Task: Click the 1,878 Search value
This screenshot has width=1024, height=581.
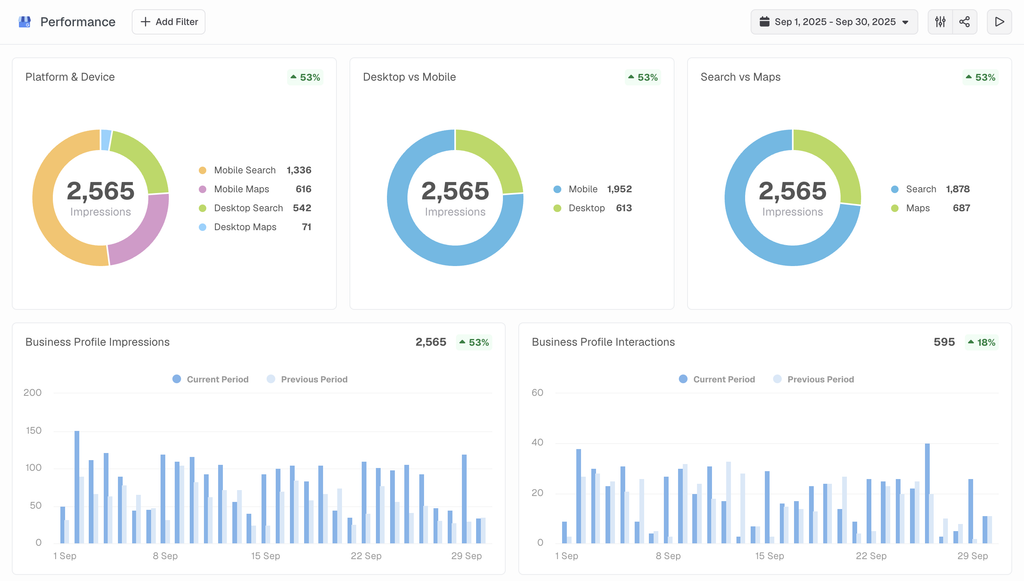Action: pos(957,189)
